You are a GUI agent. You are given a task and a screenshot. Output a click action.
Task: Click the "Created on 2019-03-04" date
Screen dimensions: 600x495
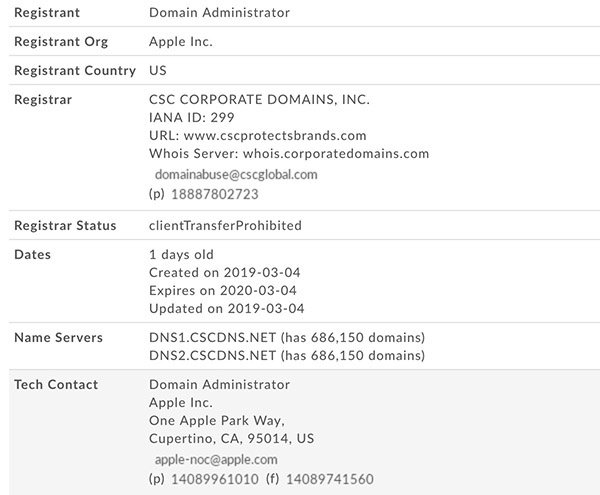(x=226, y=272)
